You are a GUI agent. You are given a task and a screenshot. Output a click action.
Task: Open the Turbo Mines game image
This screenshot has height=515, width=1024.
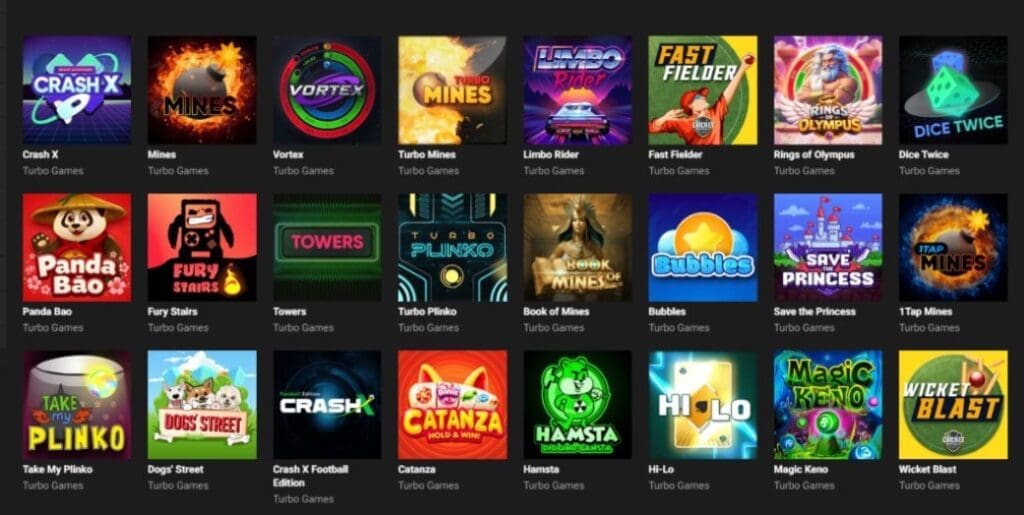pos(453,90)
